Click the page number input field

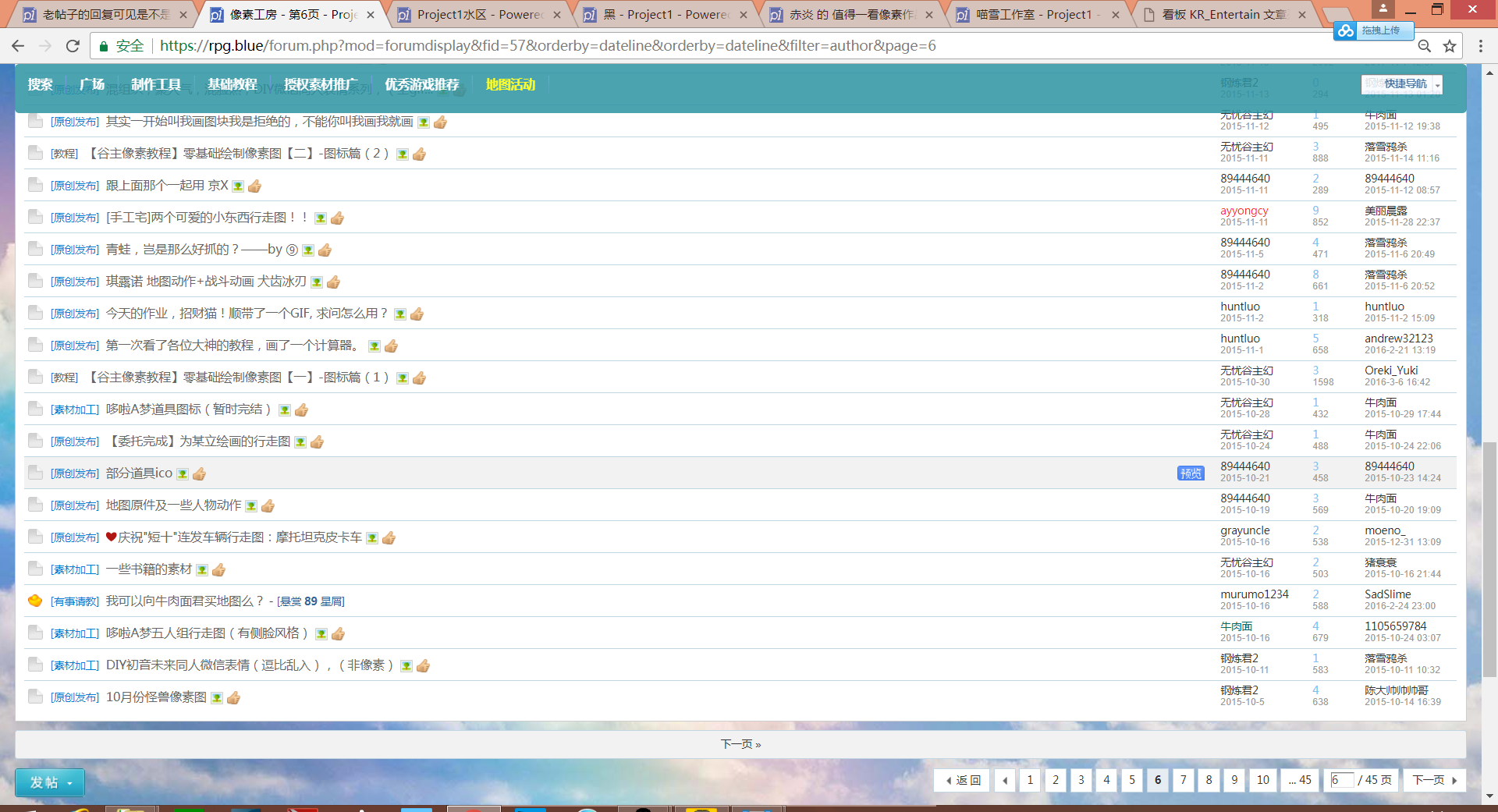click(1342, 780)
